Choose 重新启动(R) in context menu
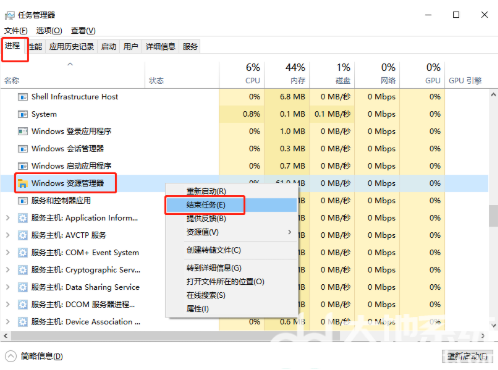 tap(231, 191)
